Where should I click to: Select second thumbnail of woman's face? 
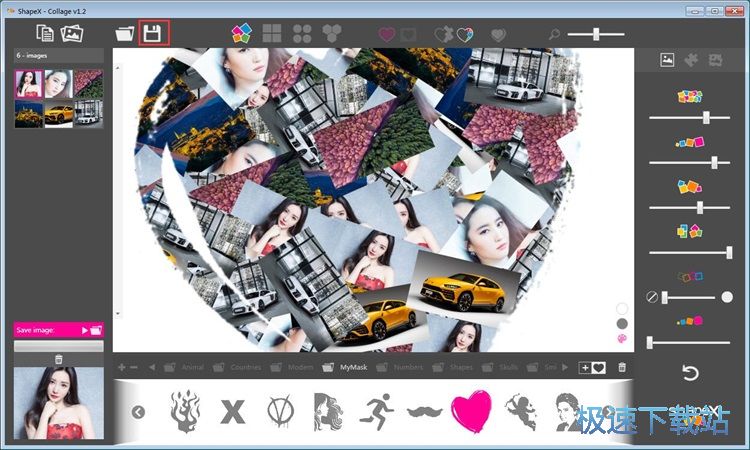(58, 84)
